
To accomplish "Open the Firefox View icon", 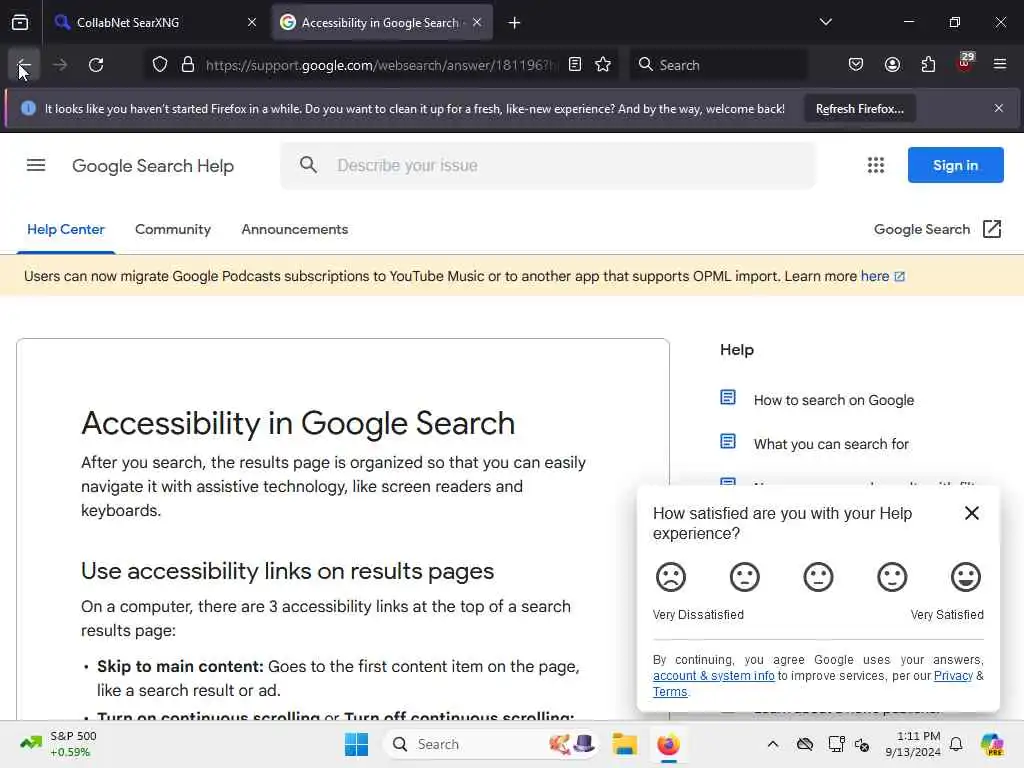I will click(20, 23).
